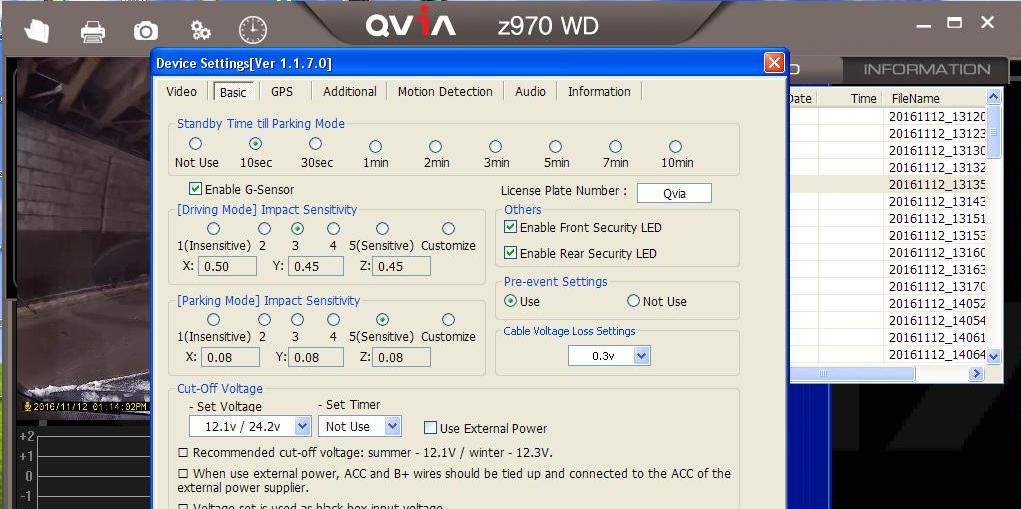Screen dimensions: 1021x509
Task: Set standby time to 5min
Action: [x=555, y=146]
